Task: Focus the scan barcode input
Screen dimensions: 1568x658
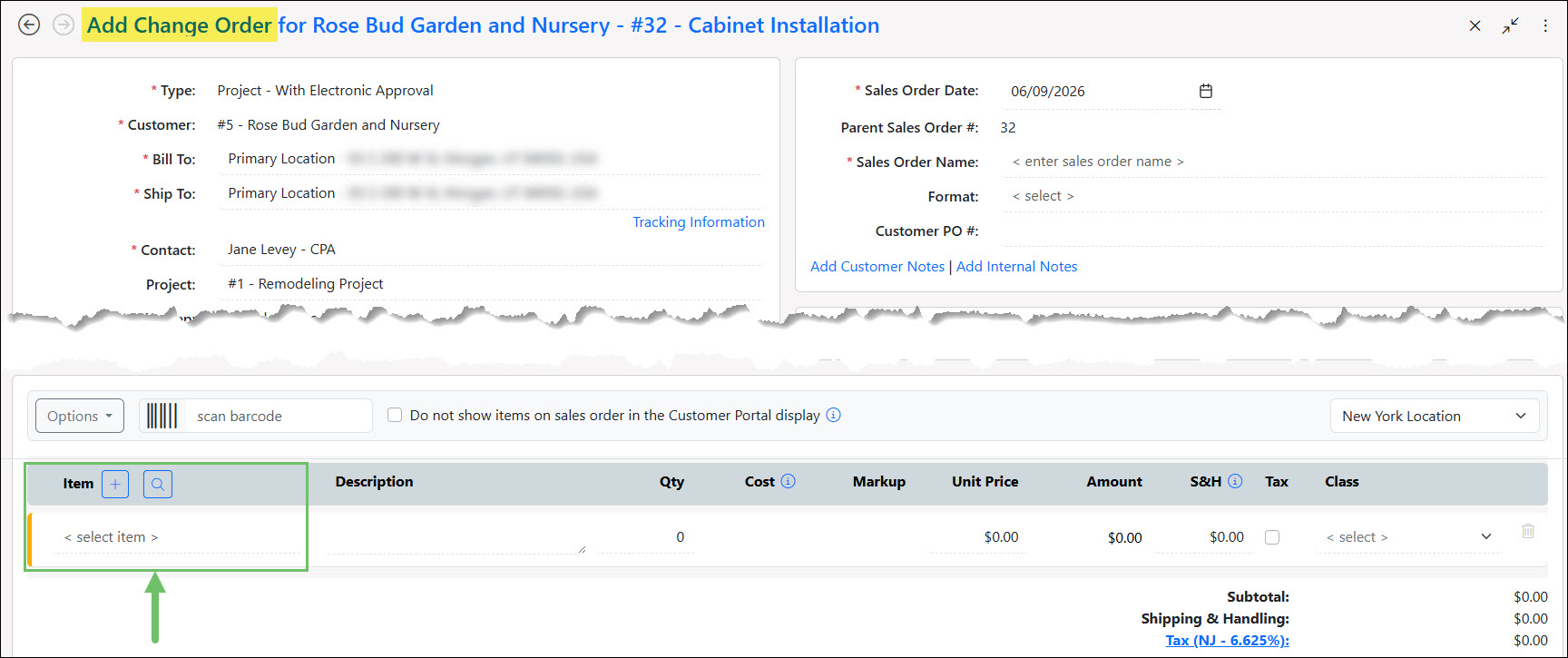Action: tap(279, 416)
